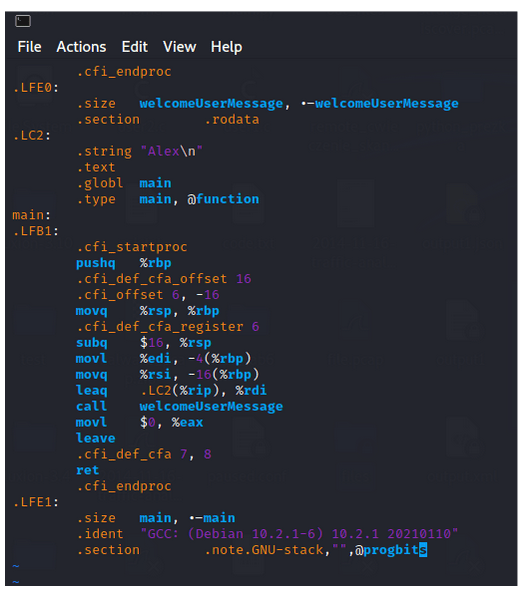This screenshot has height=590, width=524.
Task: Click the highlighted cursor at end of progbits
Action: pos(423,550)
